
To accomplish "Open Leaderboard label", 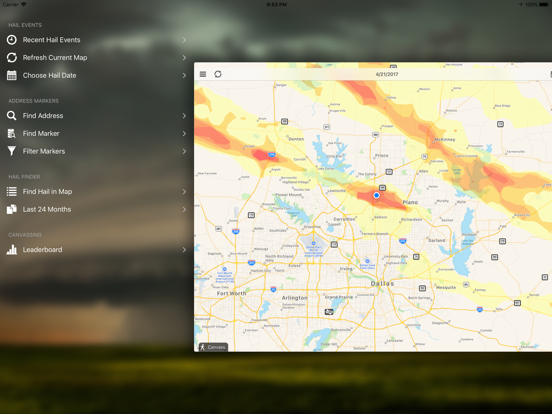I will pyautogui.click(x=43, y=250).
